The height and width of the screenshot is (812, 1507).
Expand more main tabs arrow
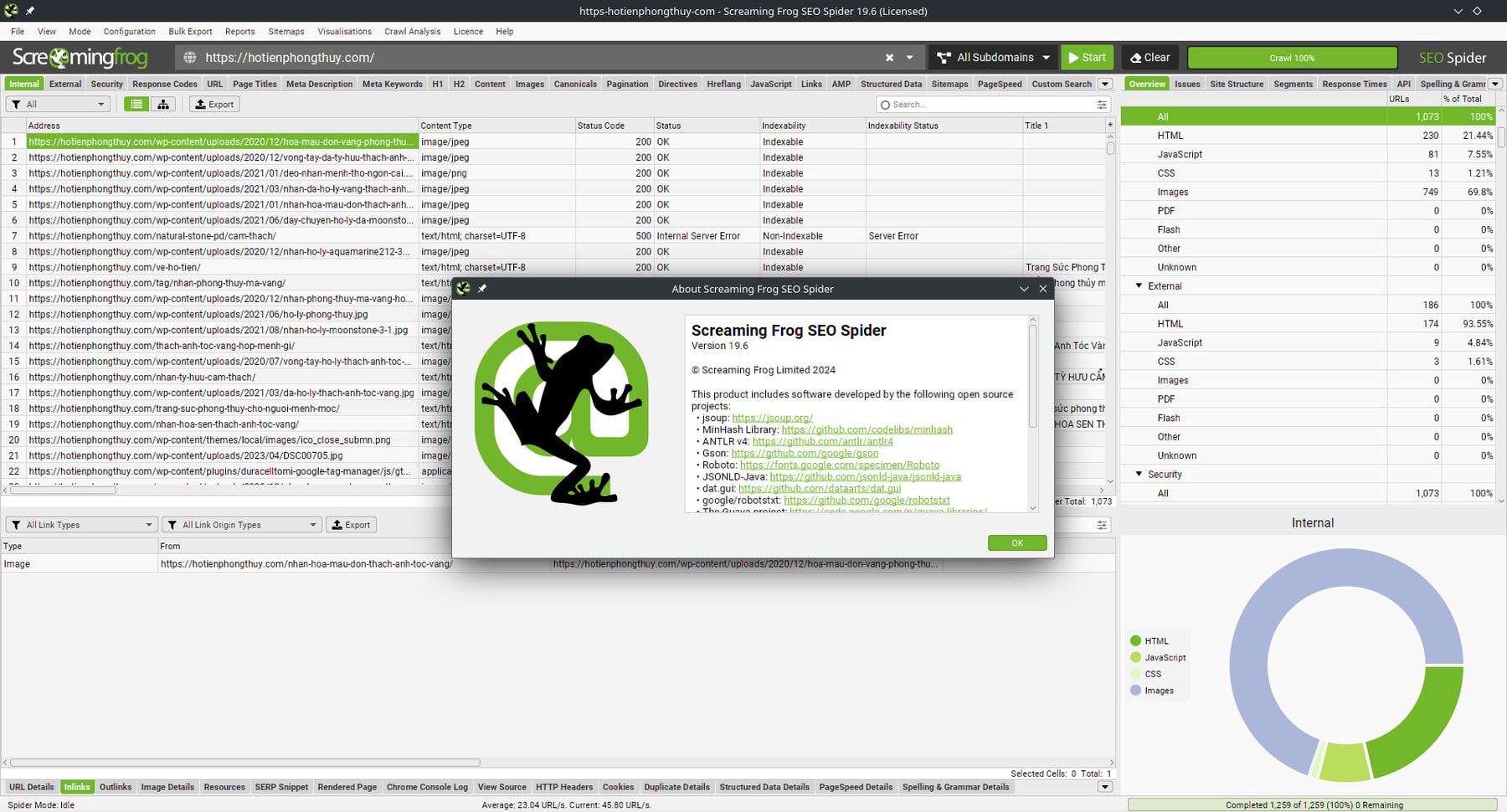[1105, 84]
